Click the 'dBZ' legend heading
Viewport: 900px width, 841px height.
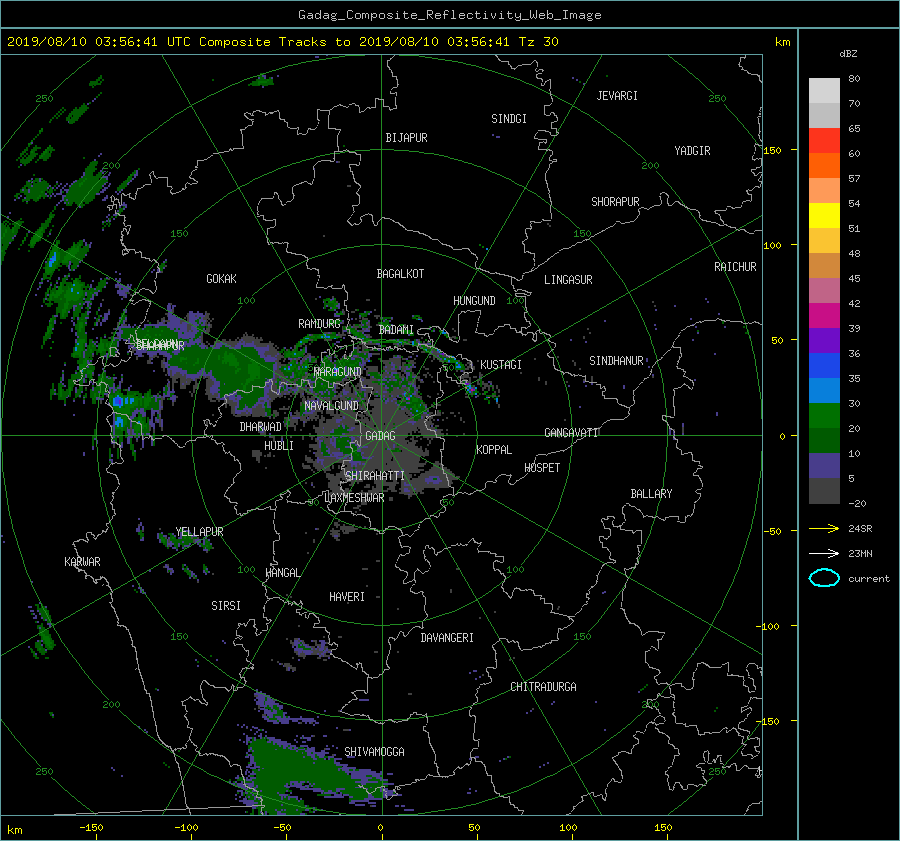click(x=848, y=54)
